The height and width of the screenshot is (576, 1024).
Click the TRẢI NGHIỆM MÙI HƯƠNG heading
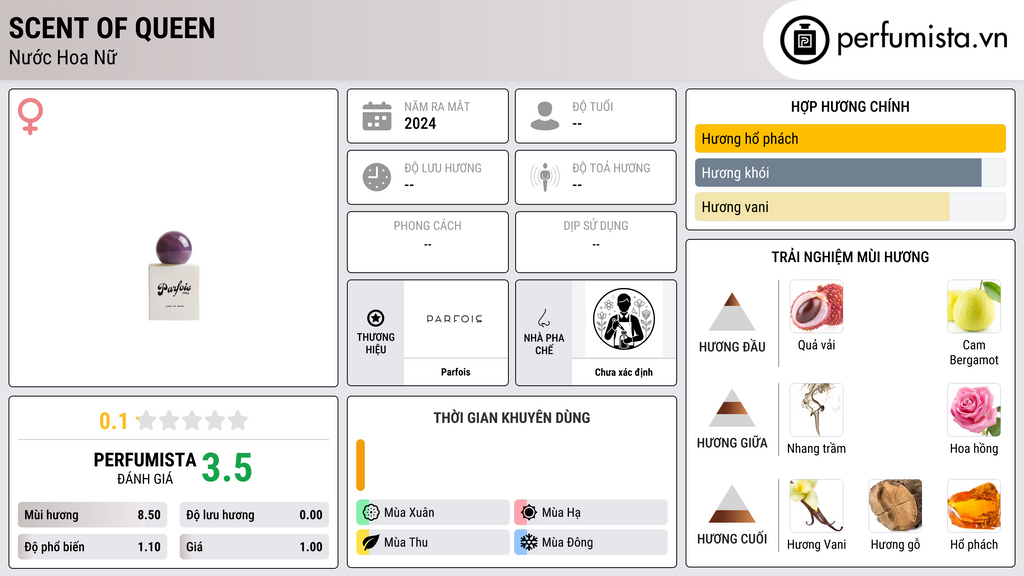click(850, 257)
